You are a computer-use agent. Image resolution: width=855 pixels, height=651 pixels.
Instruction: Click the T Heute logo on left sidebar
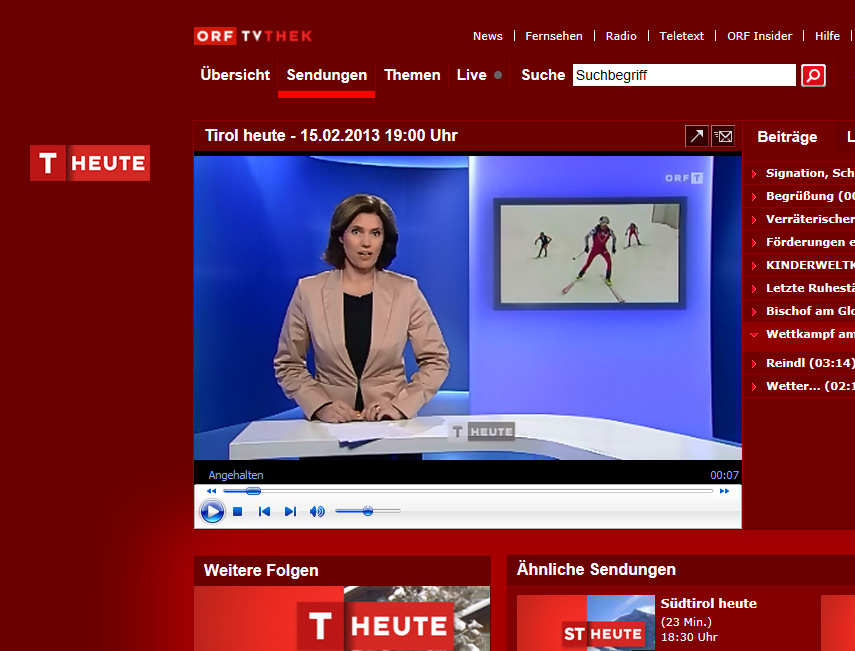tap(90, 163)
